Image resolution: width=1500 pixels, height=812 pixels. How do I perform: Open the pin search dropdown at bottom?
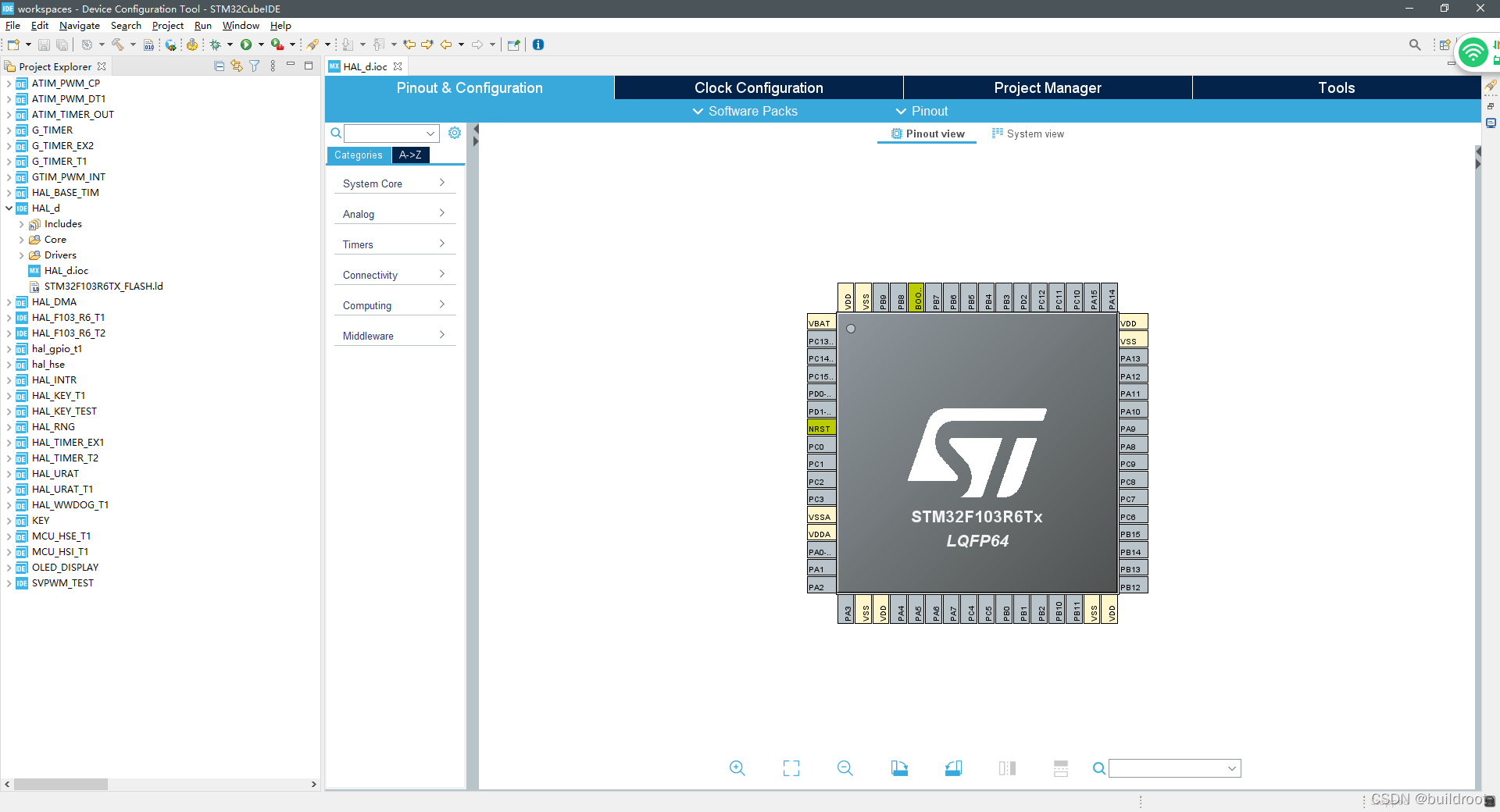pyautogui.click(x=1174, y=768)
